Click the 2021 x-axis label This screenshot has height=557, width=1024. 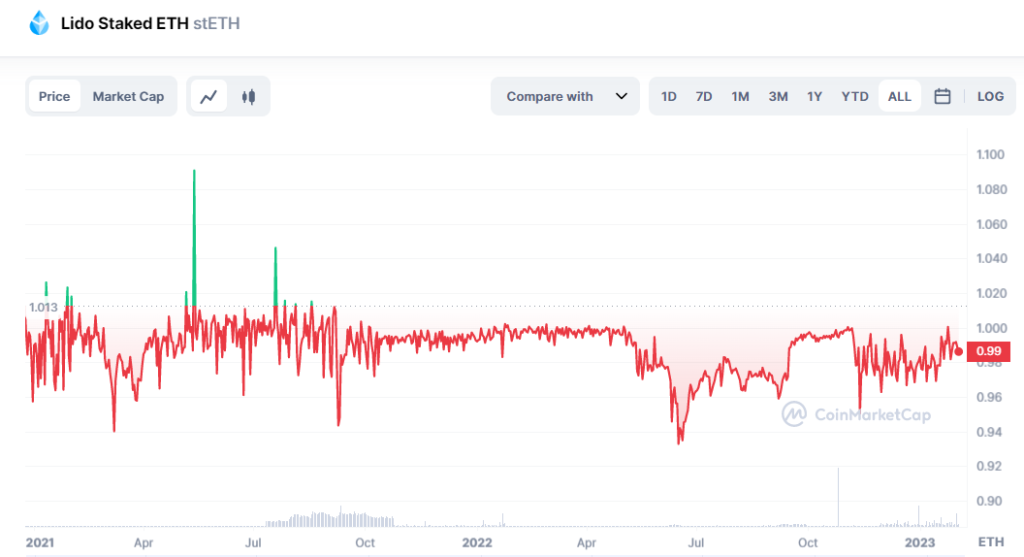point(40,543)
